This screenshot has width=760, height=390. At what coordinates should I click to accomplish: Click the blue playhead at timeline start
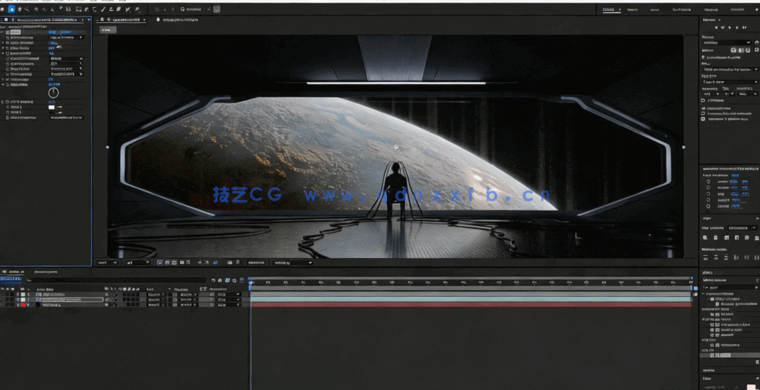click(x=251, y=282)
